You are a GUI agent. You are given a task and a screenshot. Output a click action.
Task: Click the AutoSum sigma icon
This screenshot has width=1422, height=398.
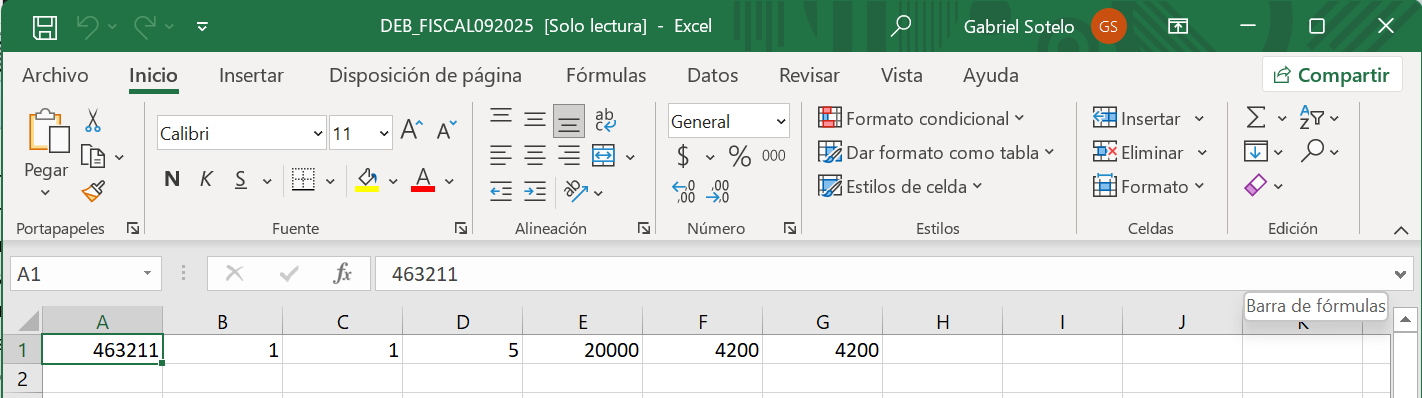(x=1256, y=118)
